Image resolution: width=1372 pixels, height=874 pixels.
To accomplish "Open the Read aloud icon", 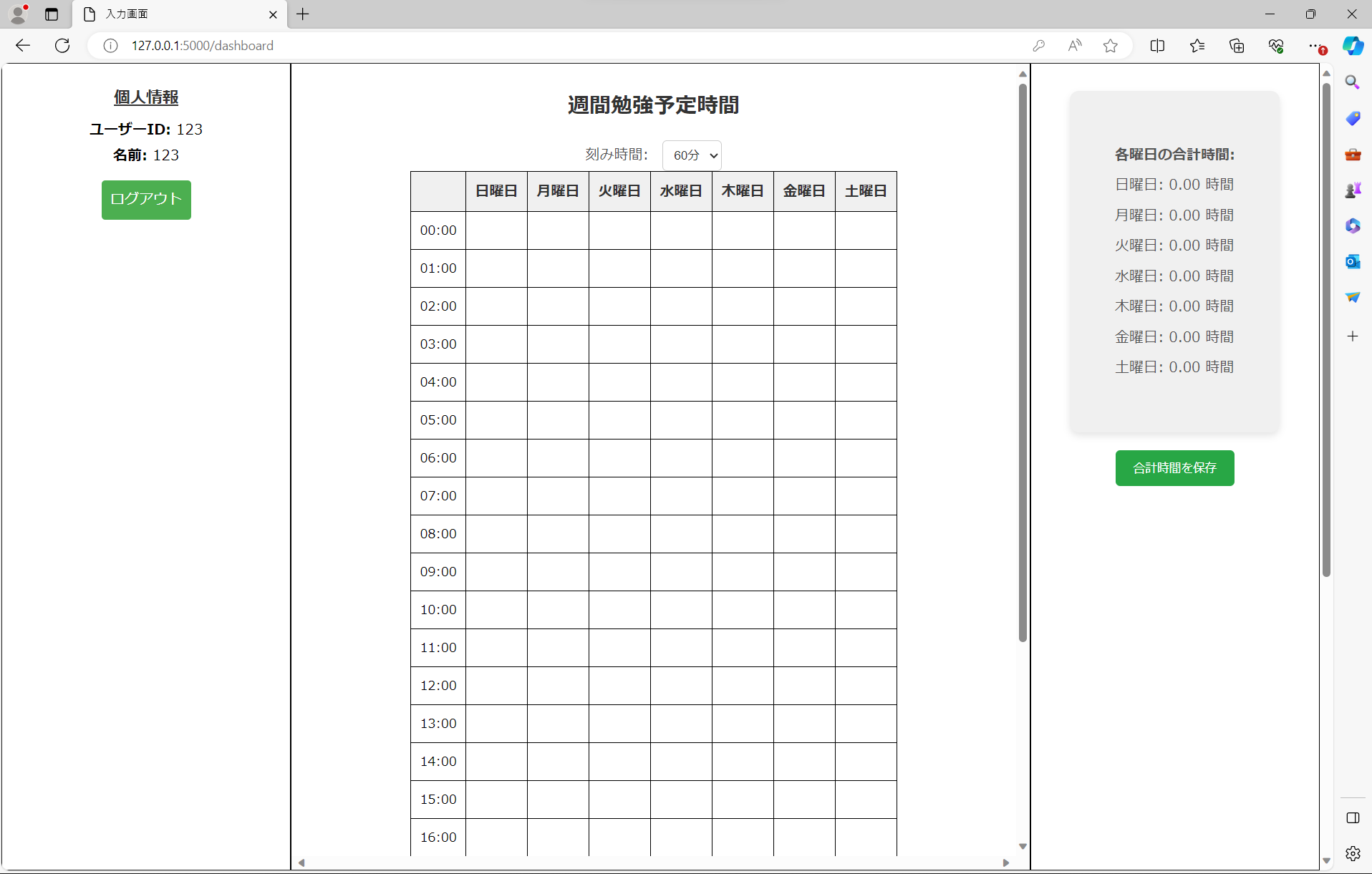I will [1074, 46].
